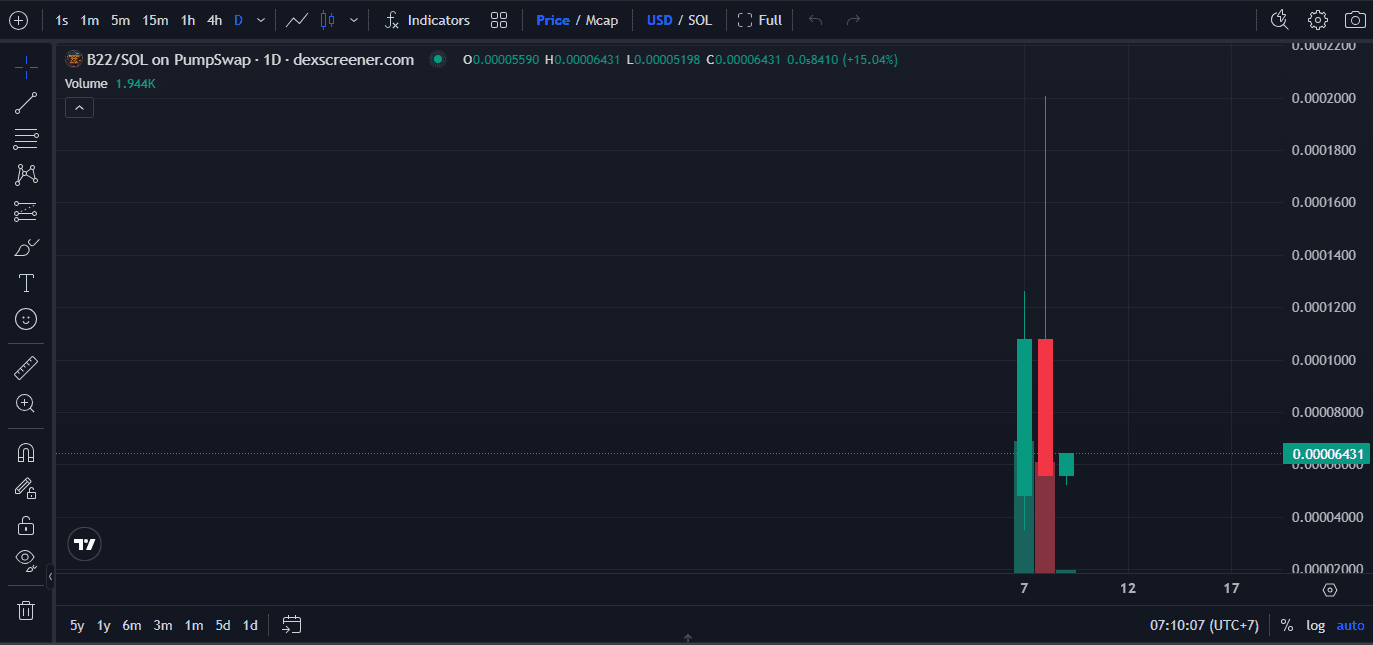Add a symbol with the plus icon

[x=18, y=20]
